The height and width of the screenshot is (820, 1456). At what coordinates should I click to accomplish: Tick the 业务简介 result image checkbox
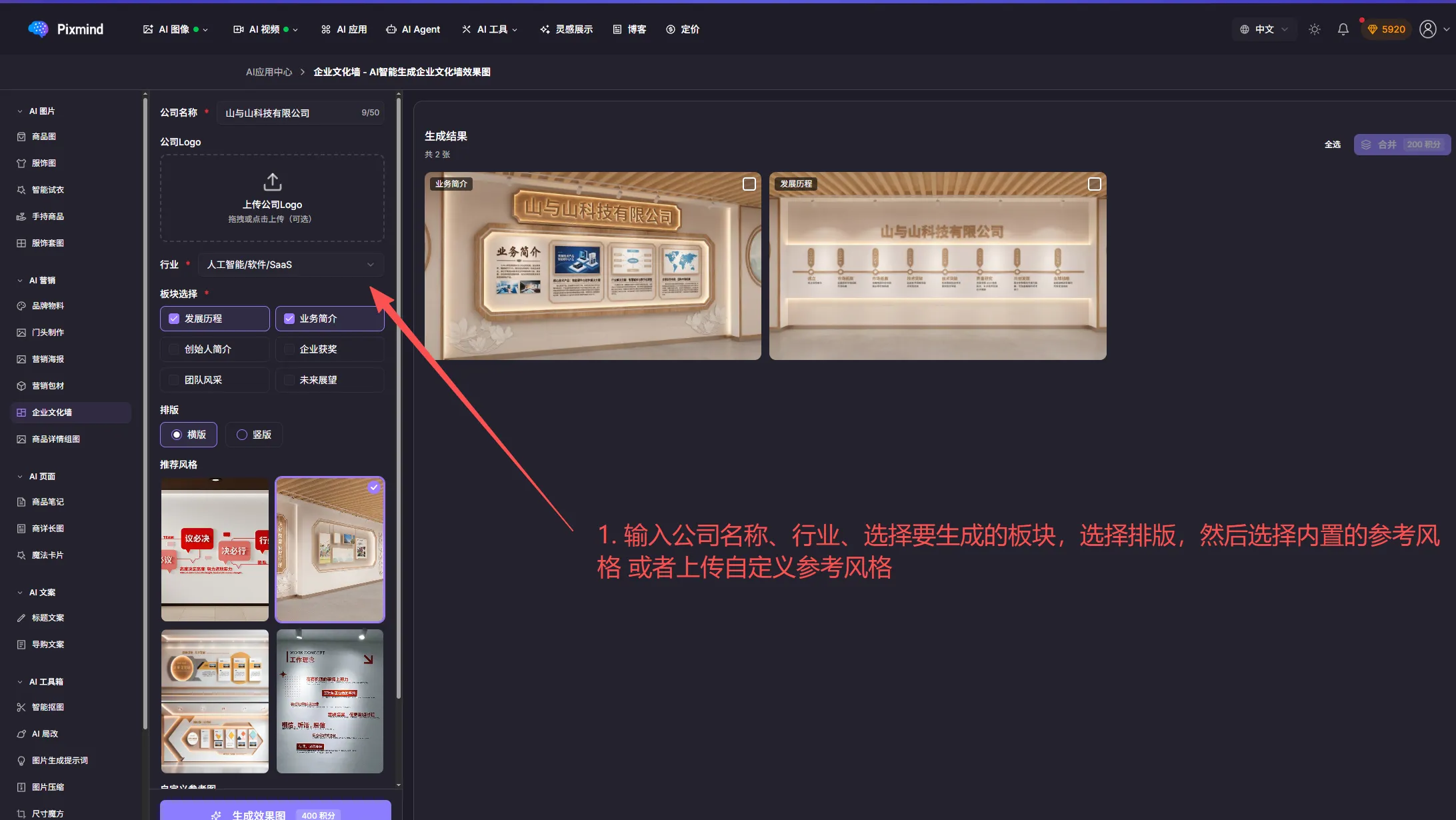[x=749, y=184]
